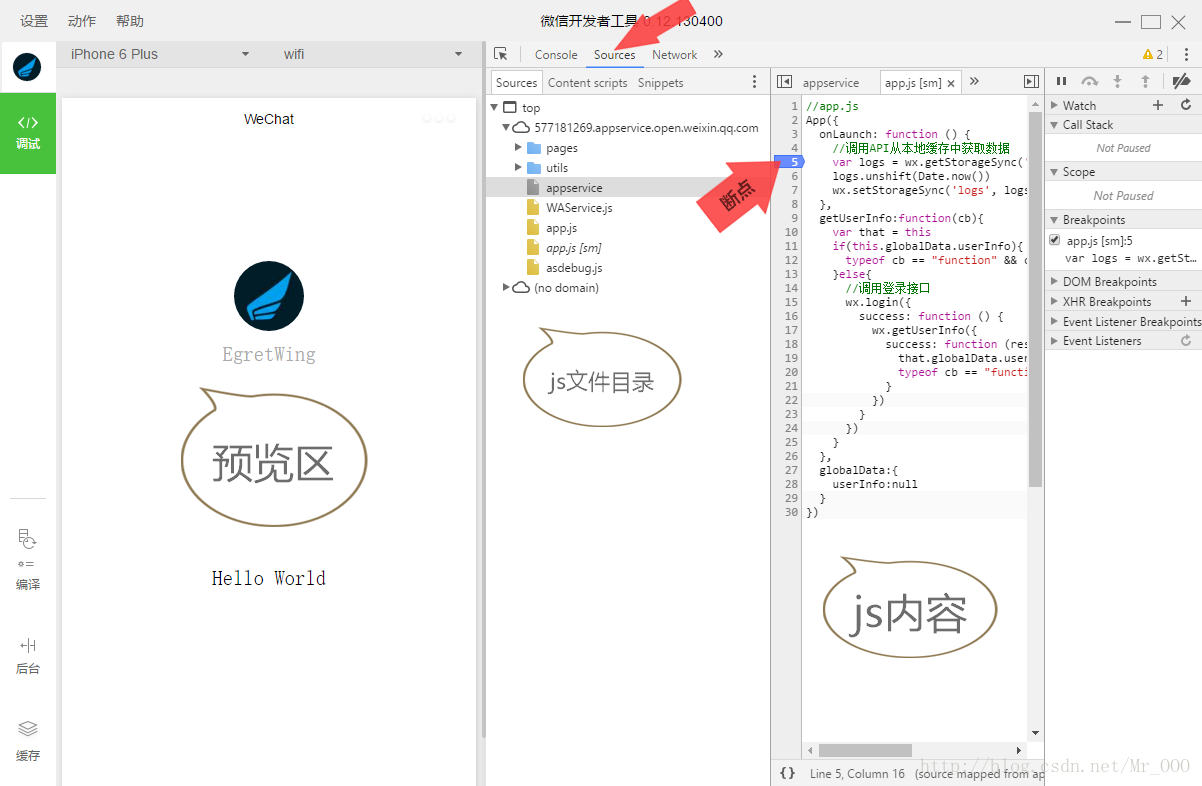
Task: Open the Content scripts tab
Action: [x=588, y=83]
